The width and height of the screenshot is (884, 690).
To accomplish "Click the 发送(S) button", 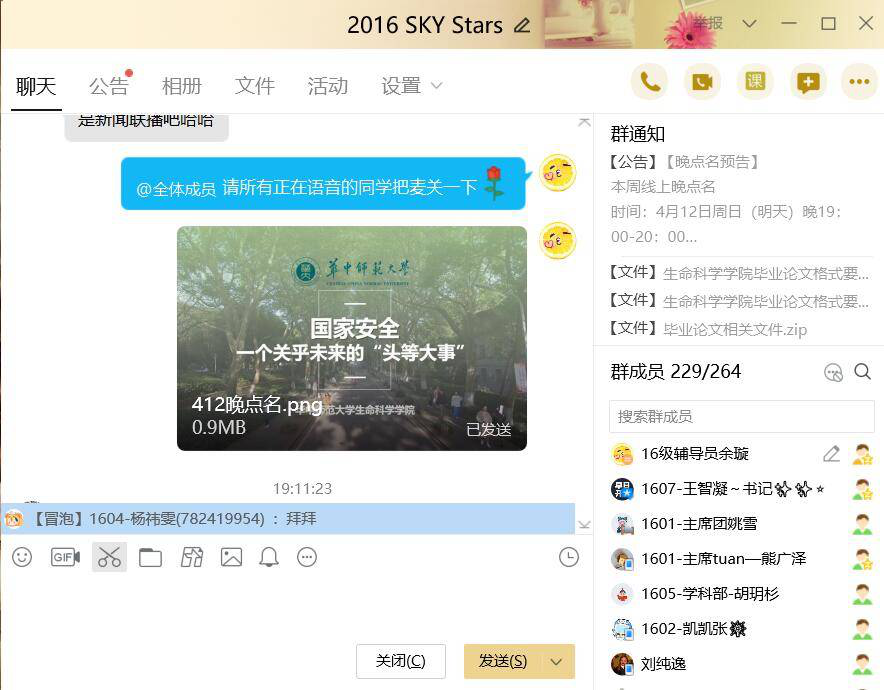I will point(502,661).
